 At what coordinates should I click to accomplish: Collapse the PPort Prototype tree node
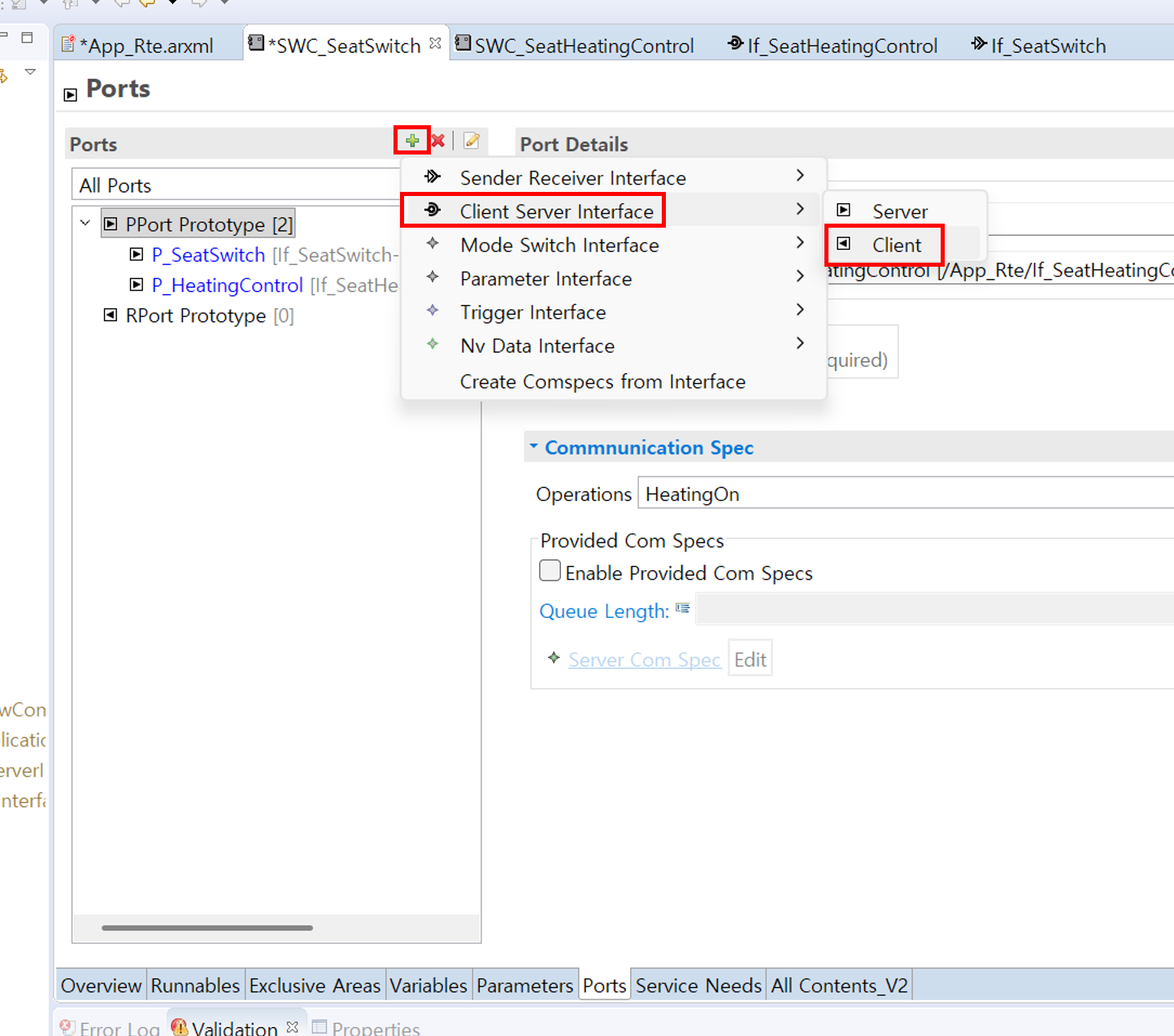click(85, 223)
